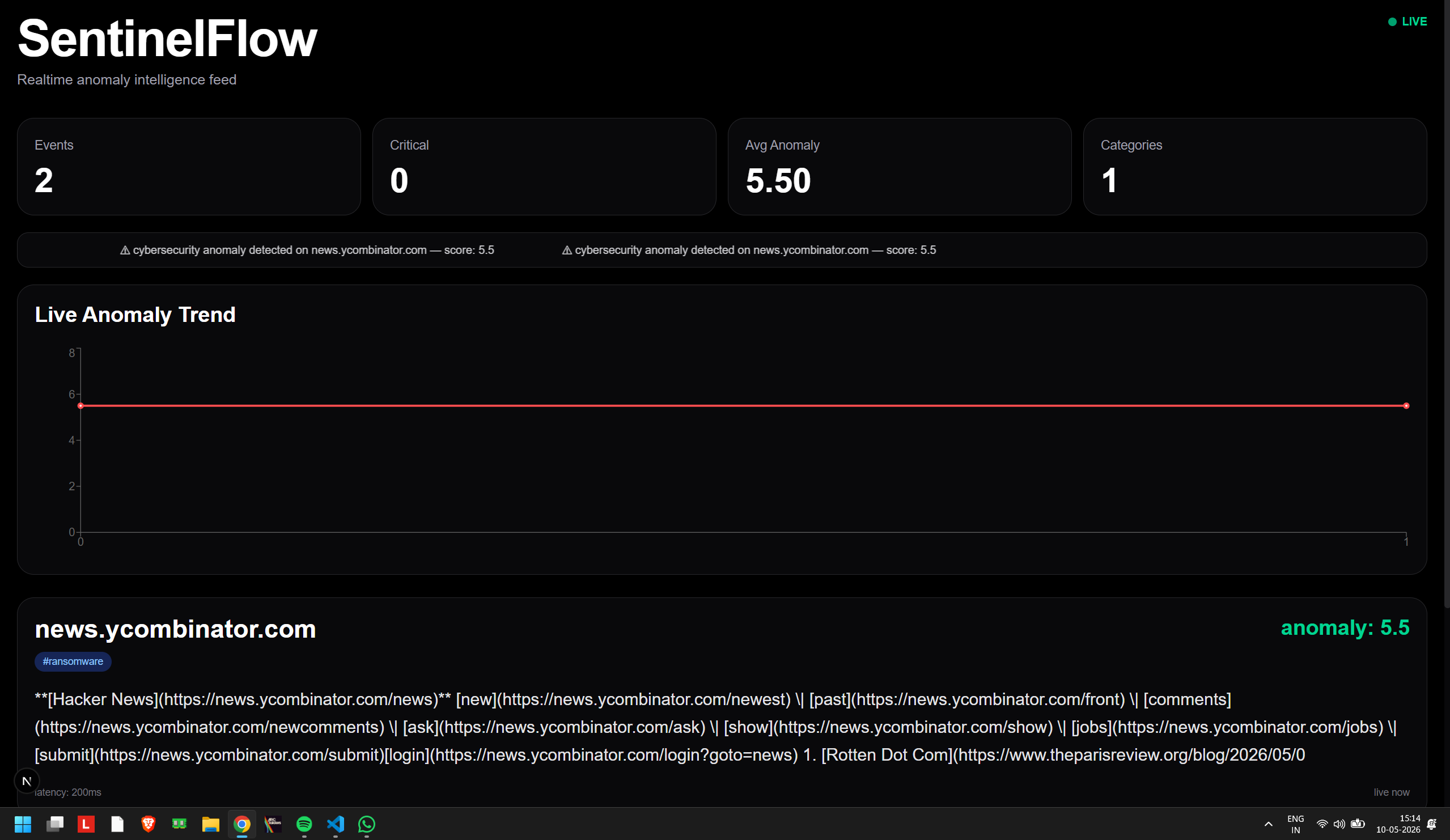Image resolution: width=1450 pixels, height=840 pixels.
Task: Click the 'latency: 200ms' footer text
Action: [68, 792]
